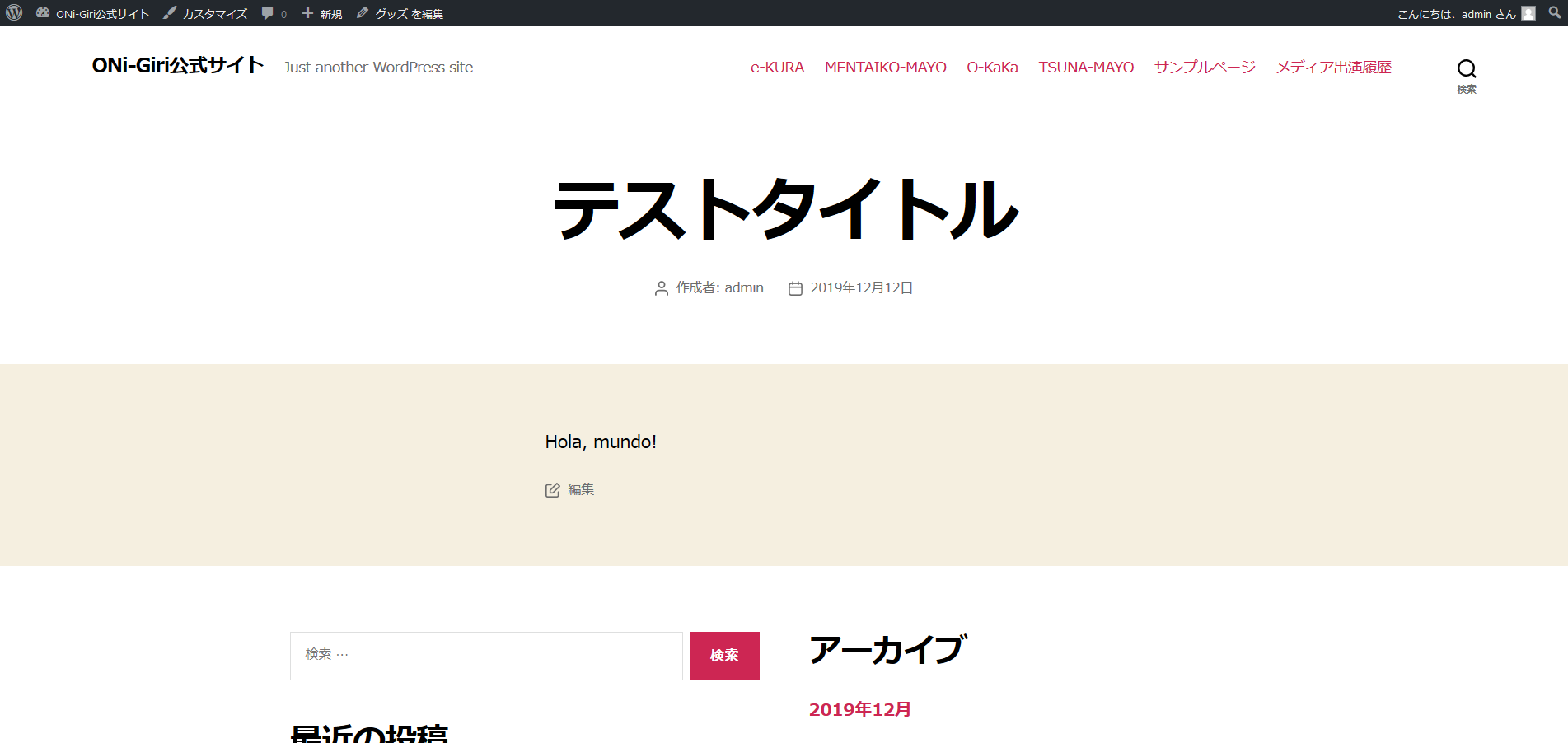Click the pencil icon next to グッズ を編集
1568x743 pixels.
361,12
